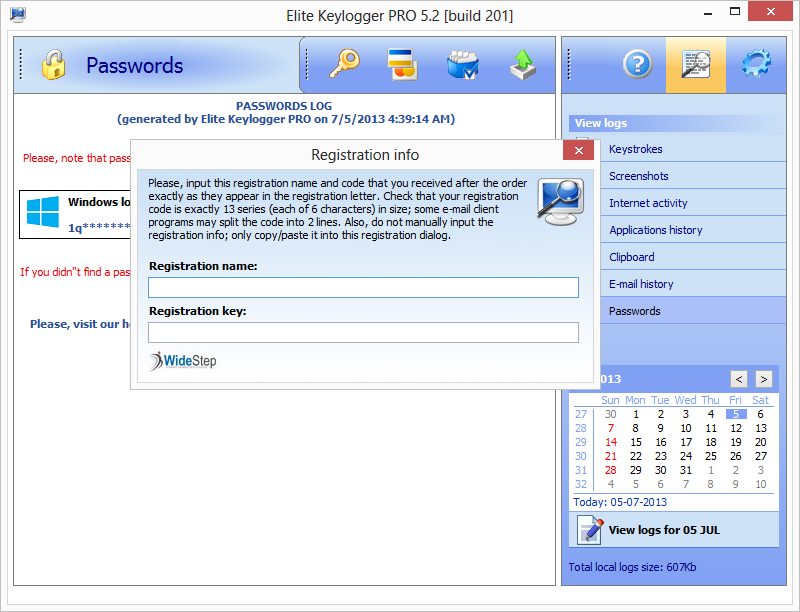800x612 pixels.
Task: Go to next month in calendar
Action: point(763,379)
